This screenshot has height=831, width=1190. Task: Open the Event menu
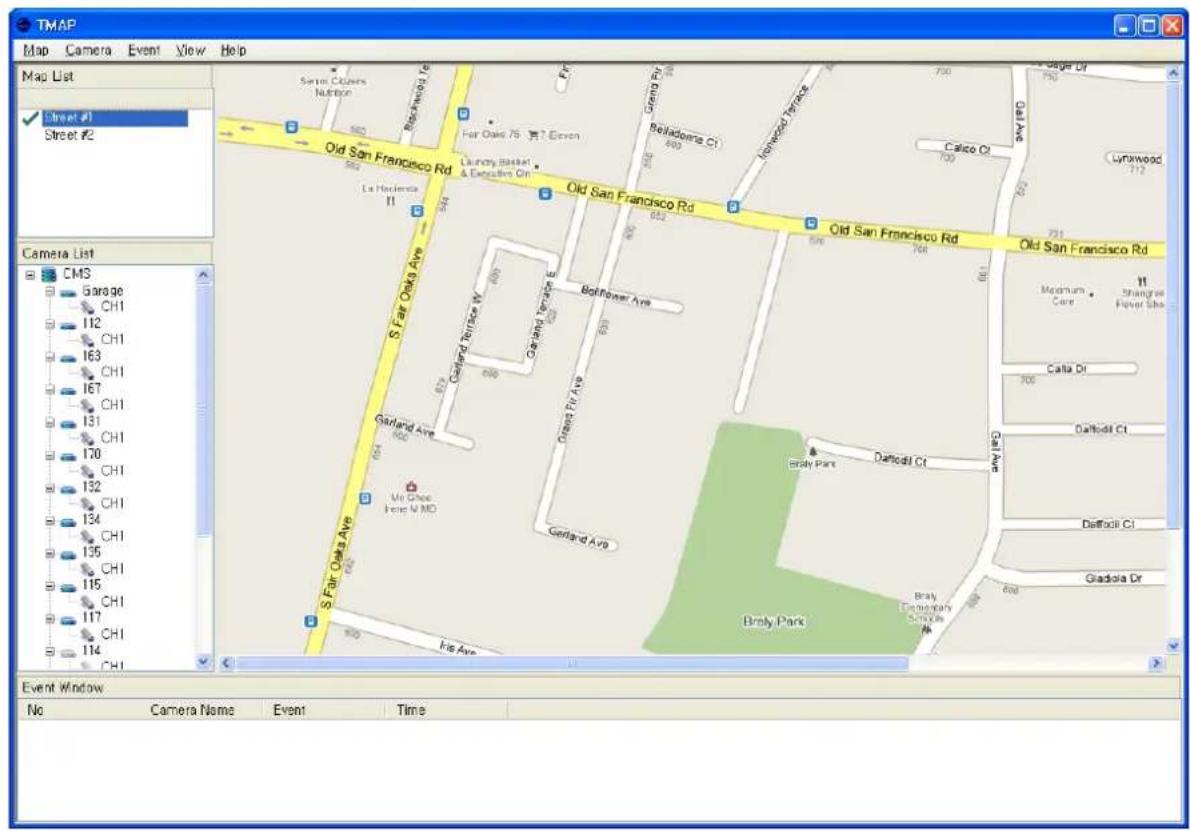(x=143, y=50)
